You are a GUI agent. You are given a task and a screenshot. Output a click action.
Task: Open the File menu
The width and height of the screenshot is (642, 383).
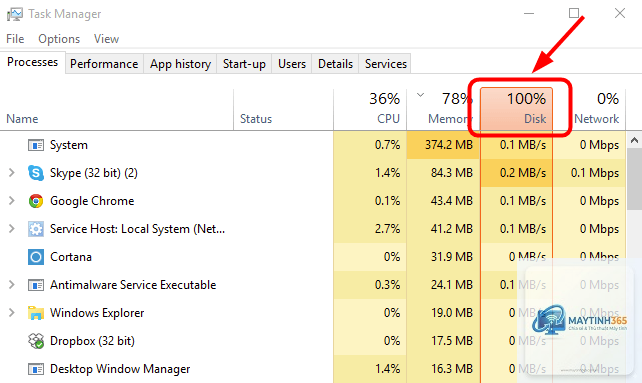click(x=15, y=39)
